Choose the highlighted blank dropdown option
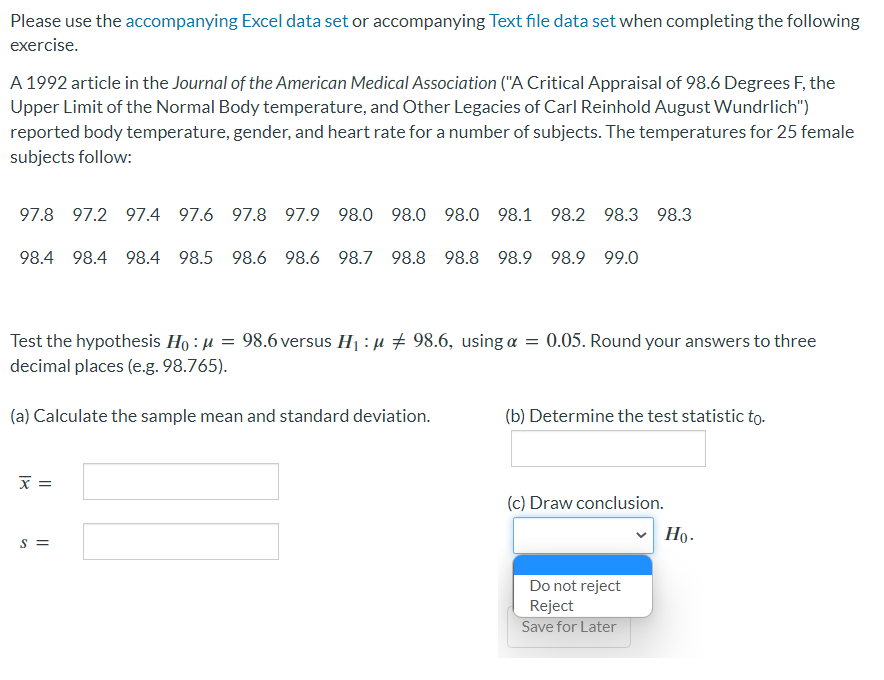This screenshot has height=680, width=884. pyautogui.click(x=582, y=565)
